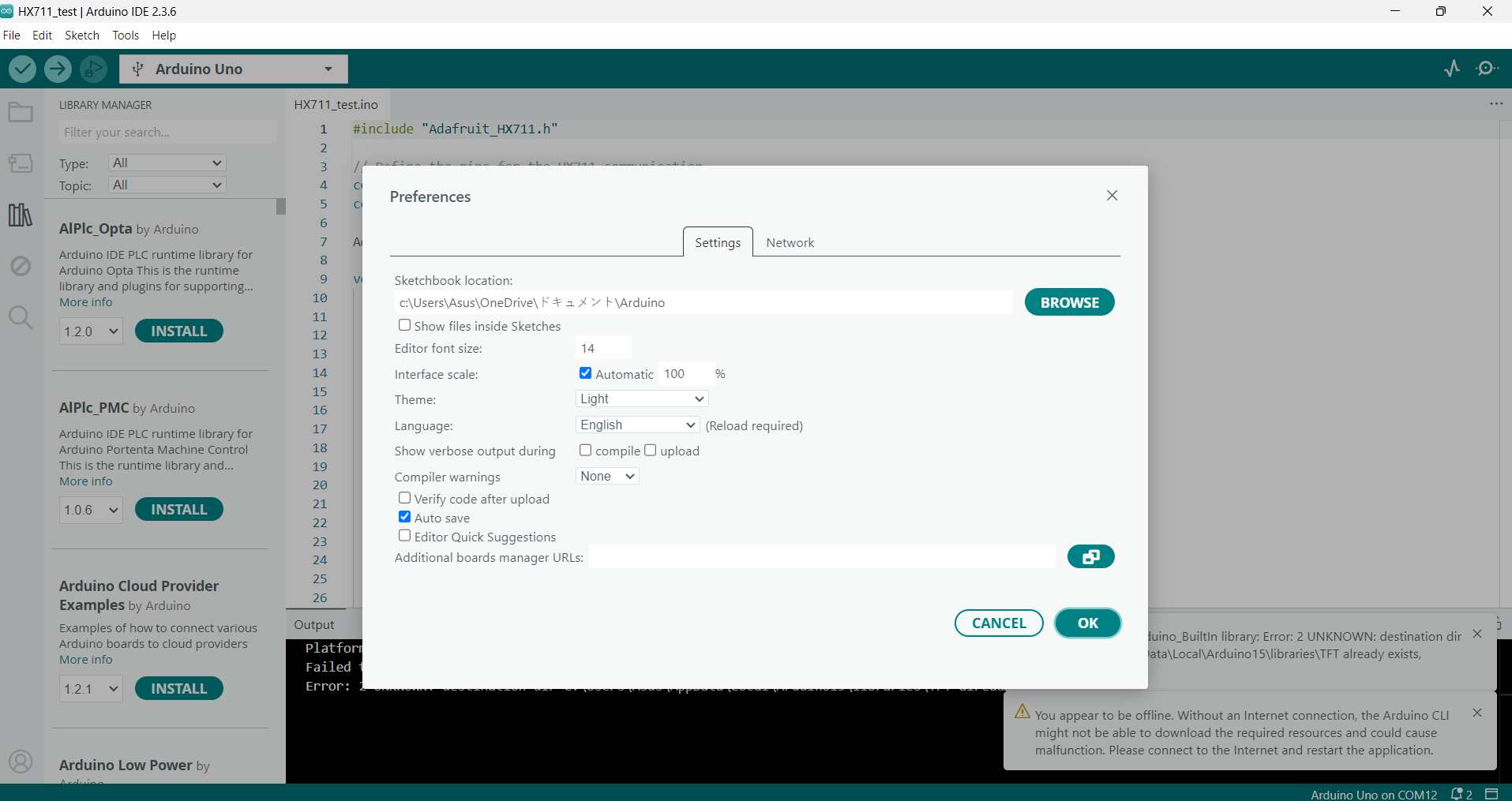
Task: Open the Edit menu
Action: click(x=42, y=36)
